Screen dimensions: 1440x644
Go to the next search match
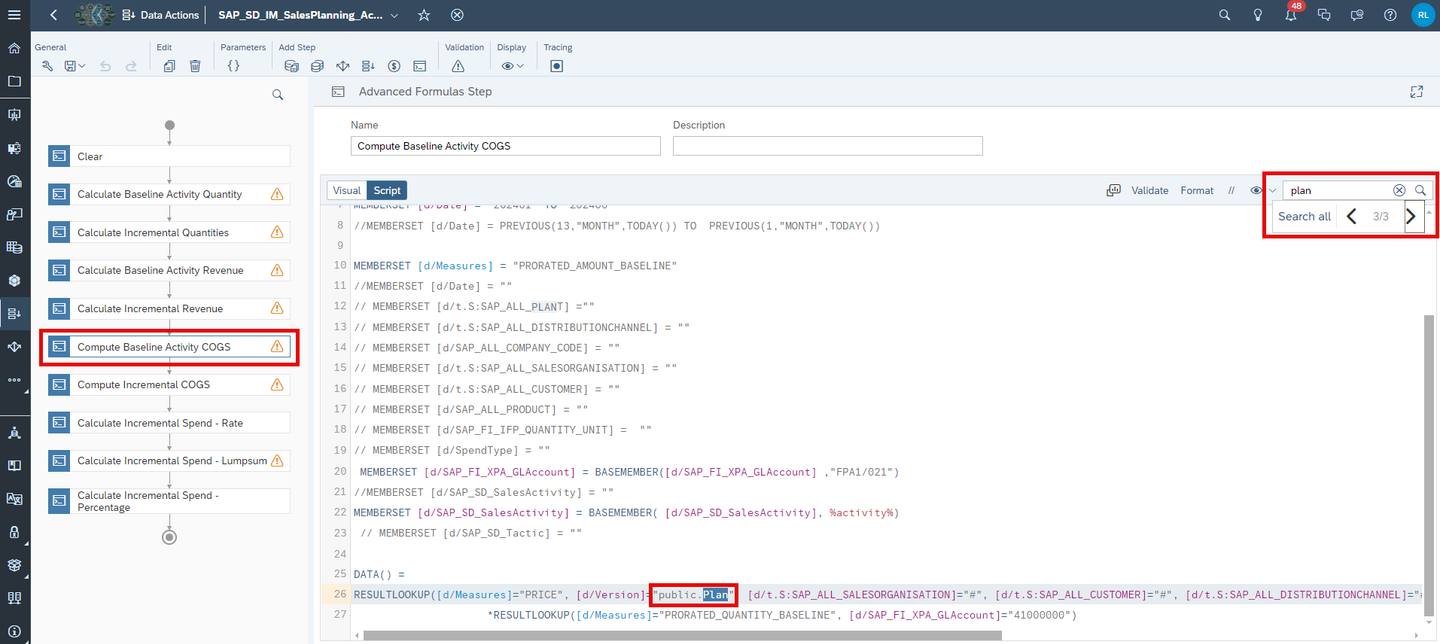[x=1412, y=216]
